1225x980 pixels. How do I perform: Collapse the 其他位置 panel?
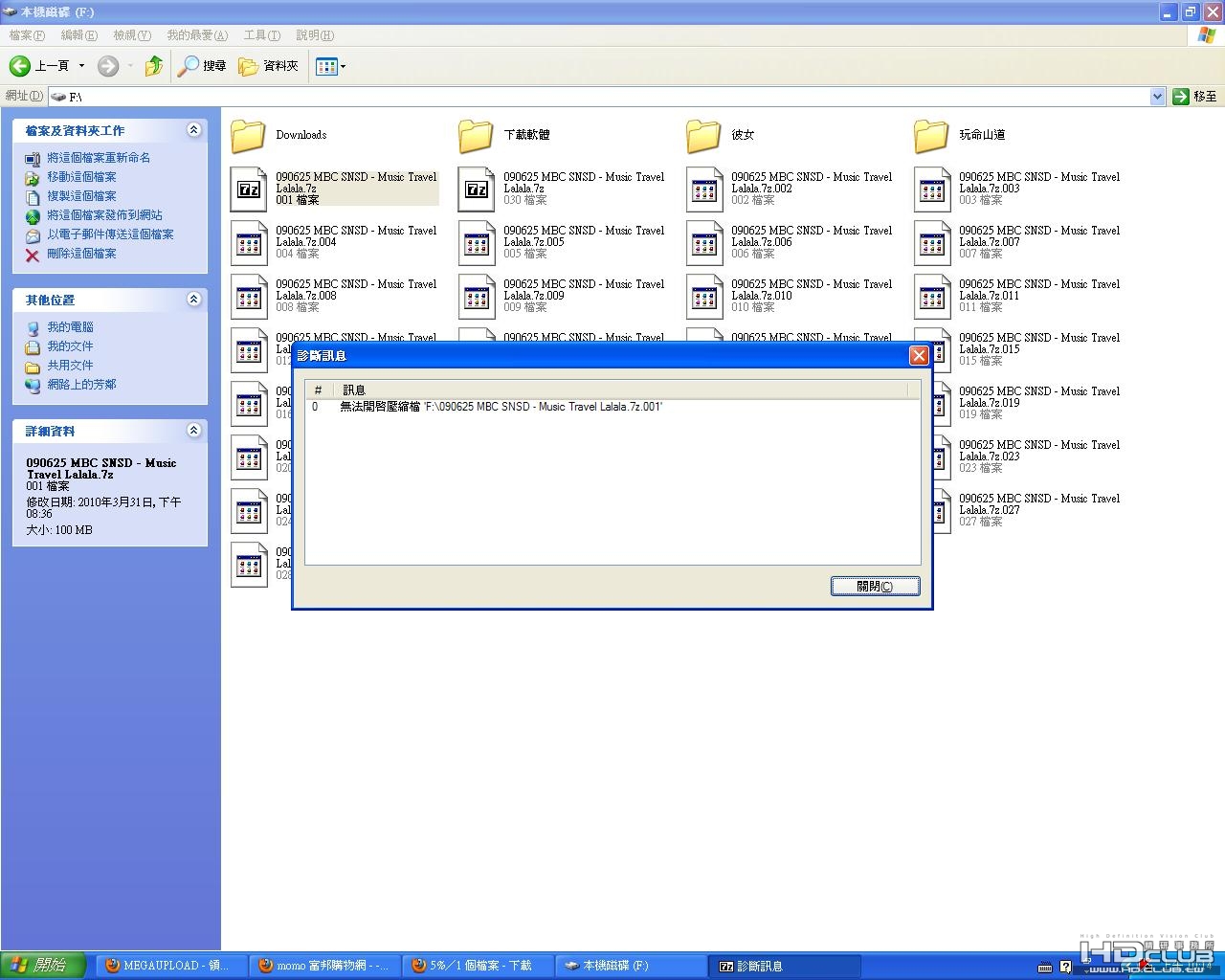point(194,300)
